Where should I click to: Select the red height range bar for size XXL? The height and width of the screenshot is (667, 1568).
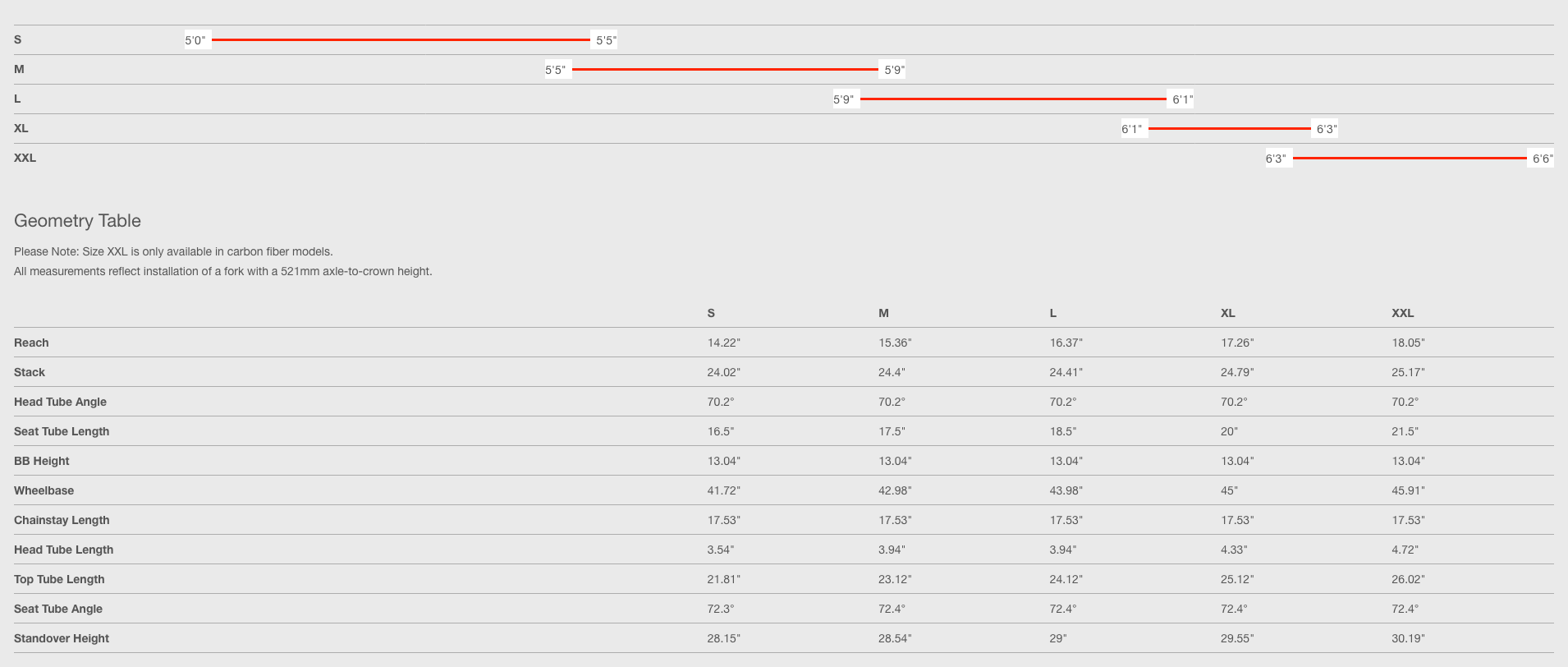pos(1409,159)
